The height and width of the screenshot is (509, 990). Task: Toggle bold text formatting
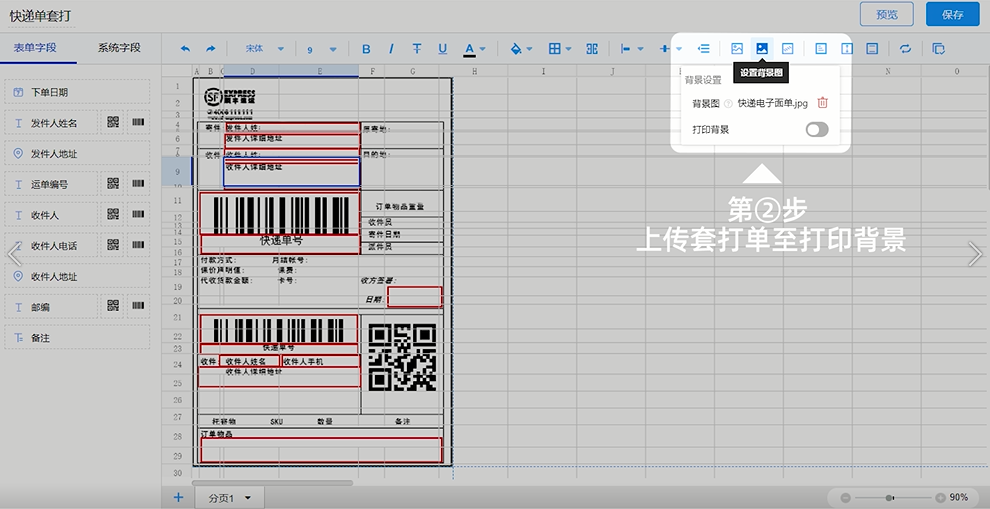pos(366,48)
